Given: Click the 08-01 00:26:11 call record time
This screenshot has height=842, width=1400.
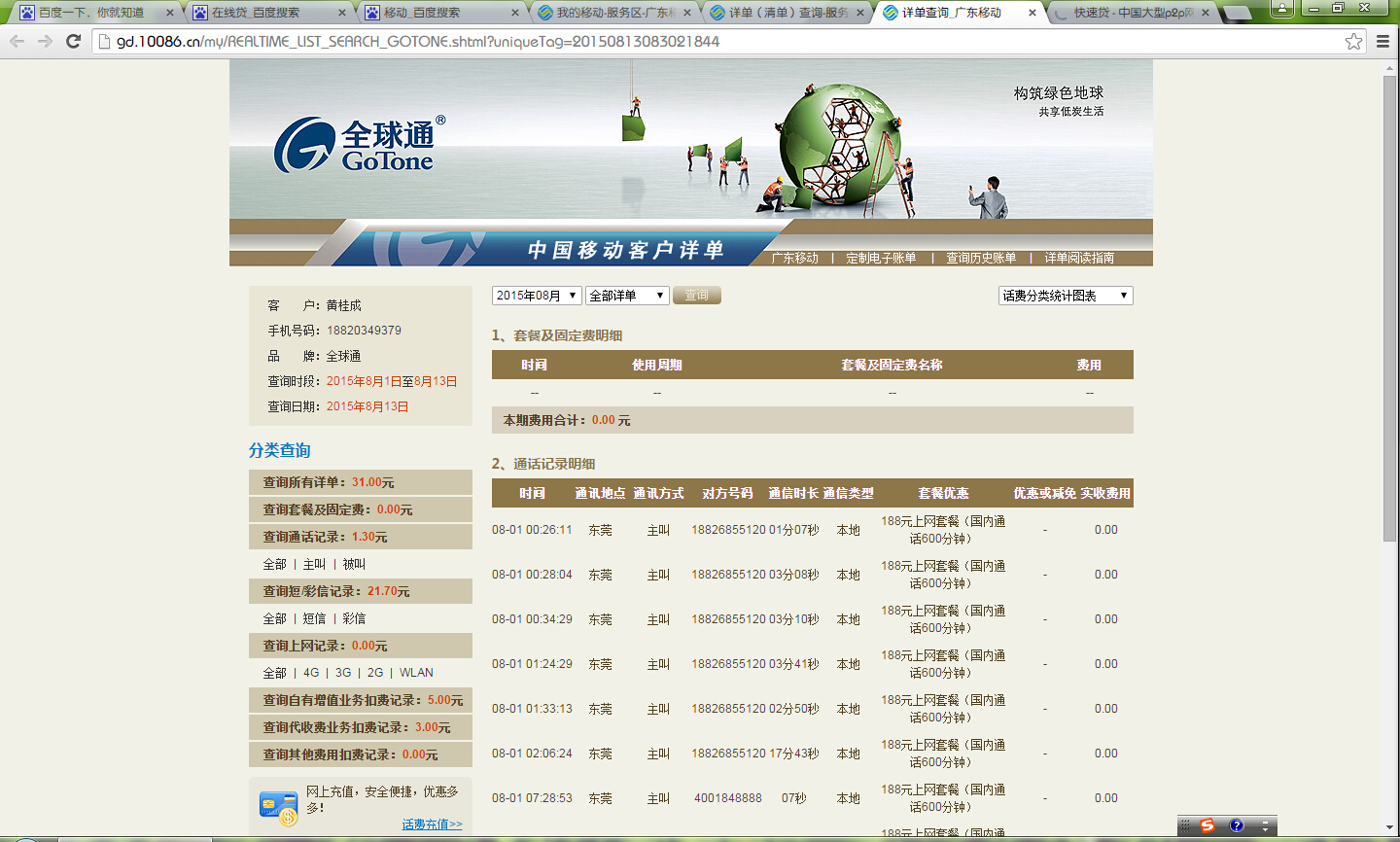Looking at the screenshot, I should tap(532, 530).
